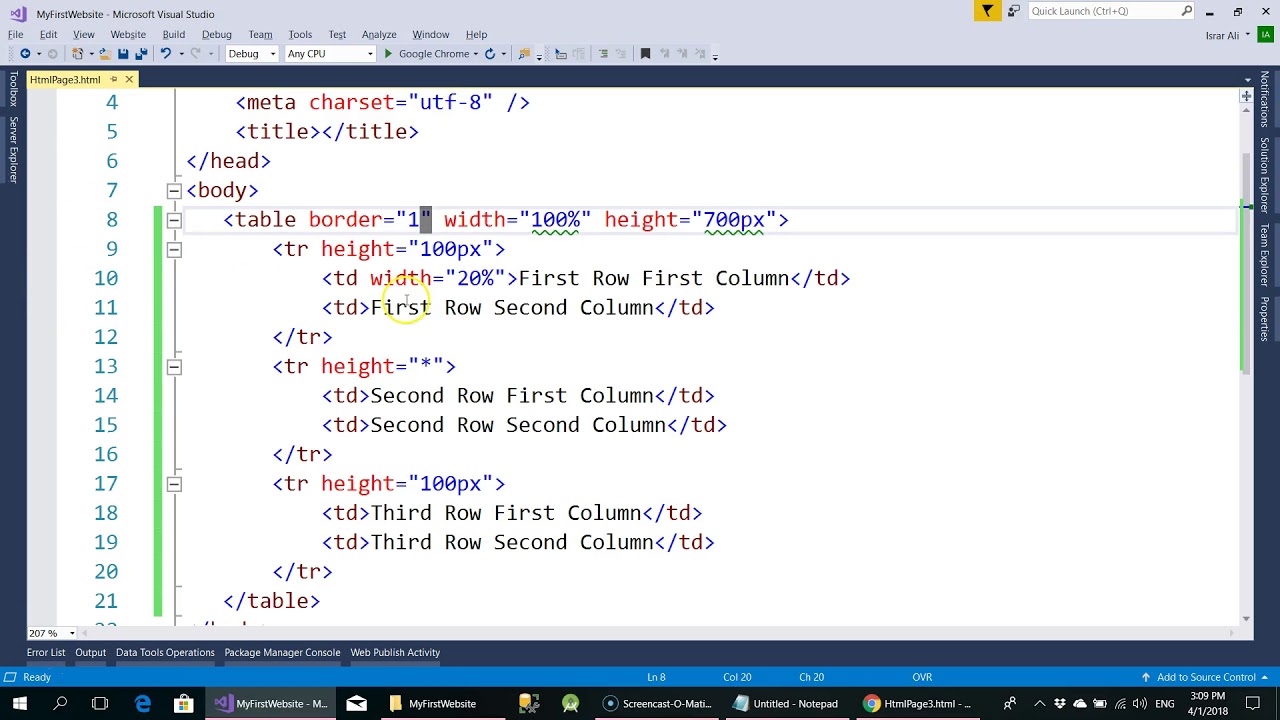Collapse the tr block on line 13

pos(174,367)
